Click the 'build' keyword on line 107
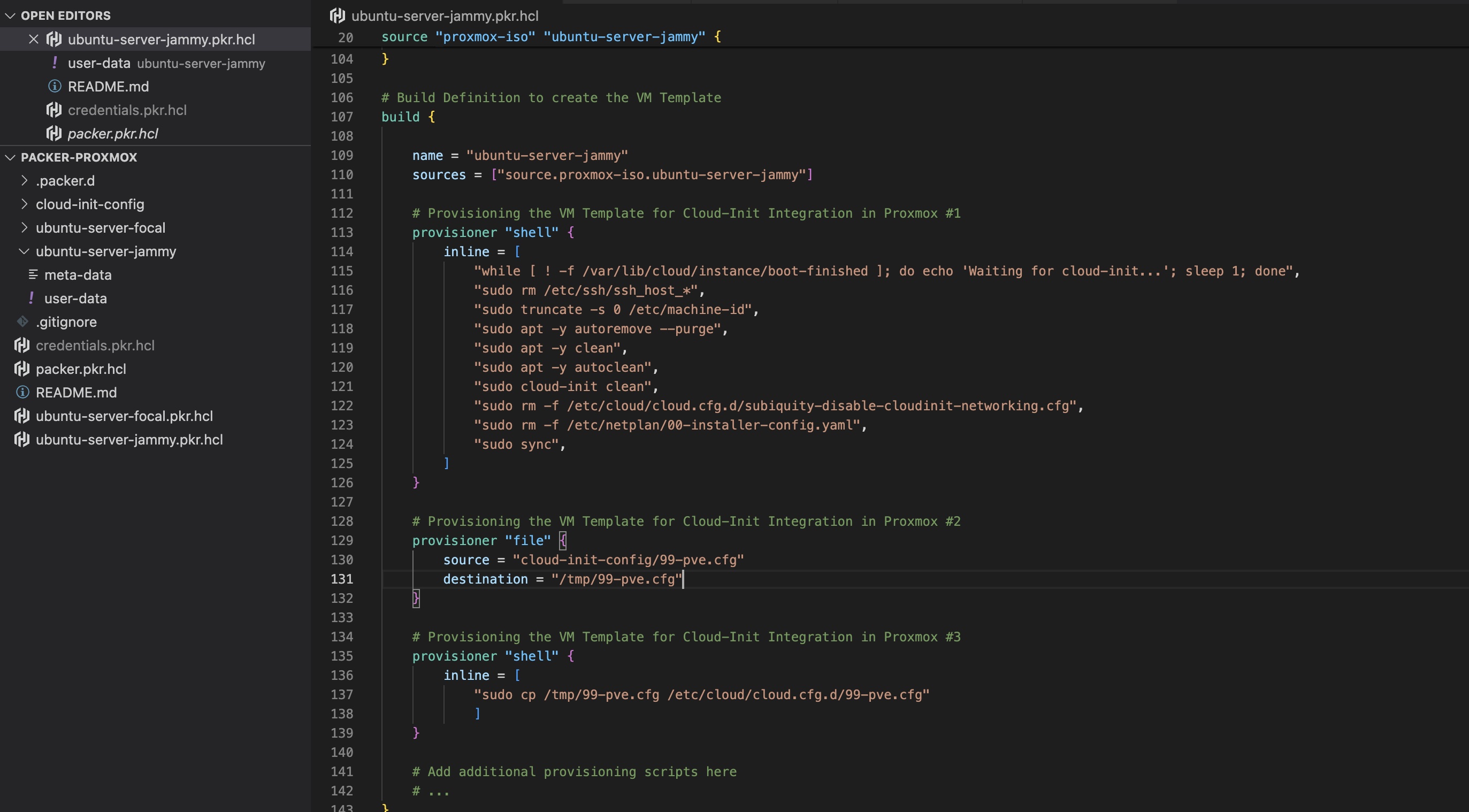Image resolution: width=1469 pixels, height=812 pixels. click(400, 116)
